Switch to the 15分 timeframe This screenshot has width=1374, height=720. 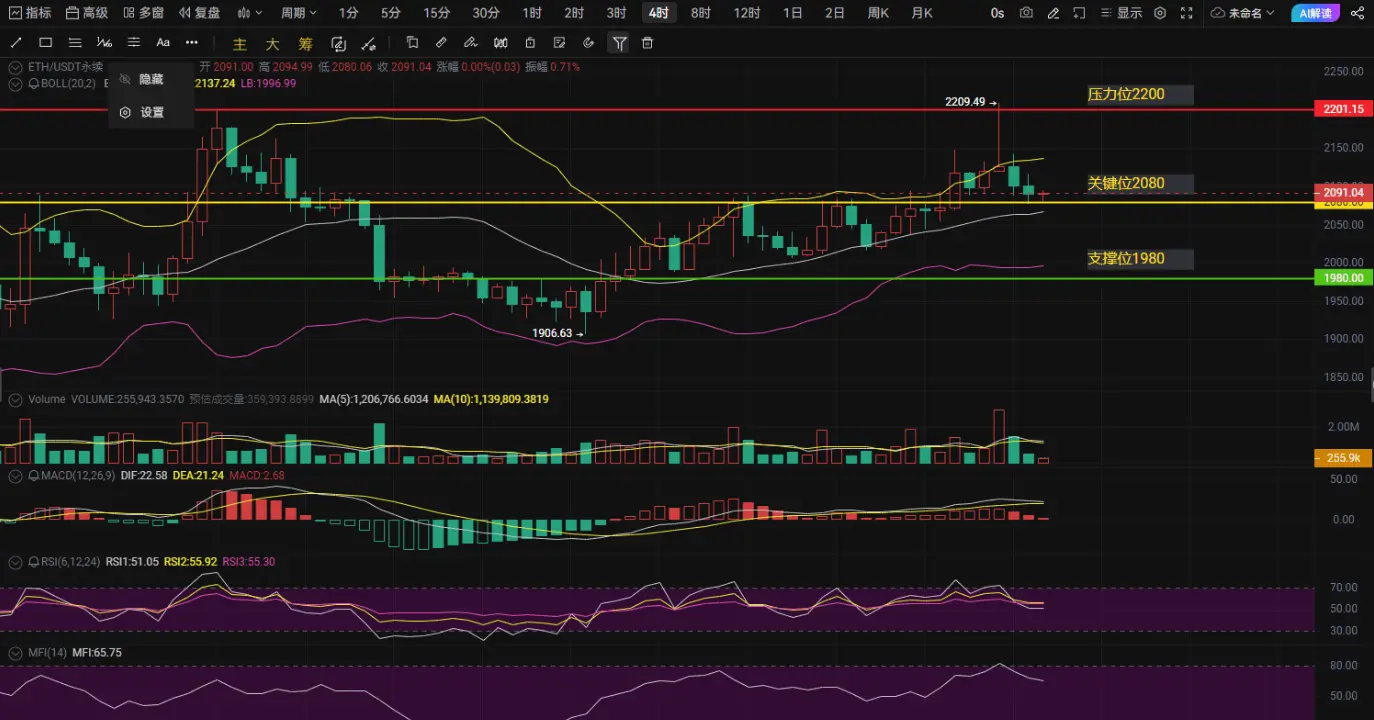(436, 13)
